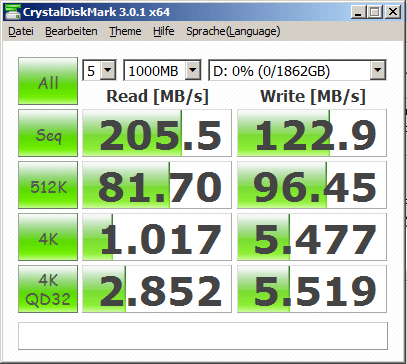407x364 pixels.
Task: Select the Seq read result 205.5
Action: coord(157,133)
